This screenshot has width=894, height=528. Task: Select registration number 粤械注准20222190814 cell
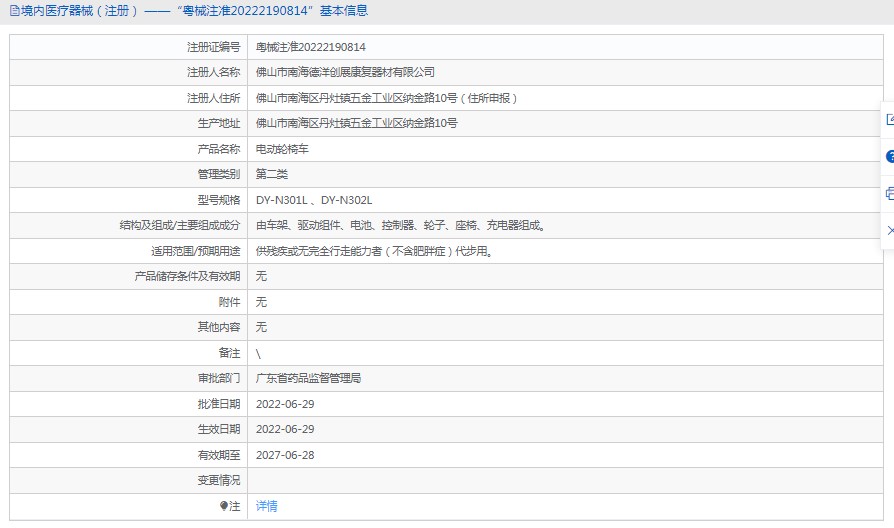(x=311, y=47)
